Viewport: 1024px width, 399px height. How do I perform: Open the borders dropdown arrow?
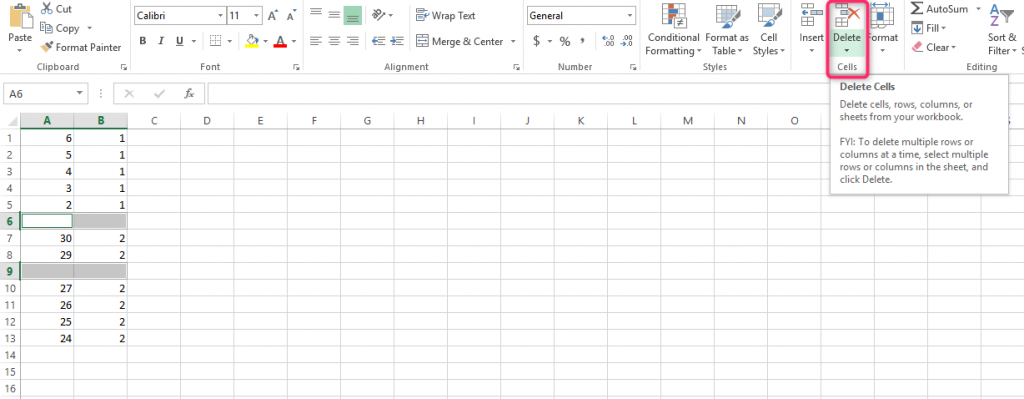coord(229,42)
